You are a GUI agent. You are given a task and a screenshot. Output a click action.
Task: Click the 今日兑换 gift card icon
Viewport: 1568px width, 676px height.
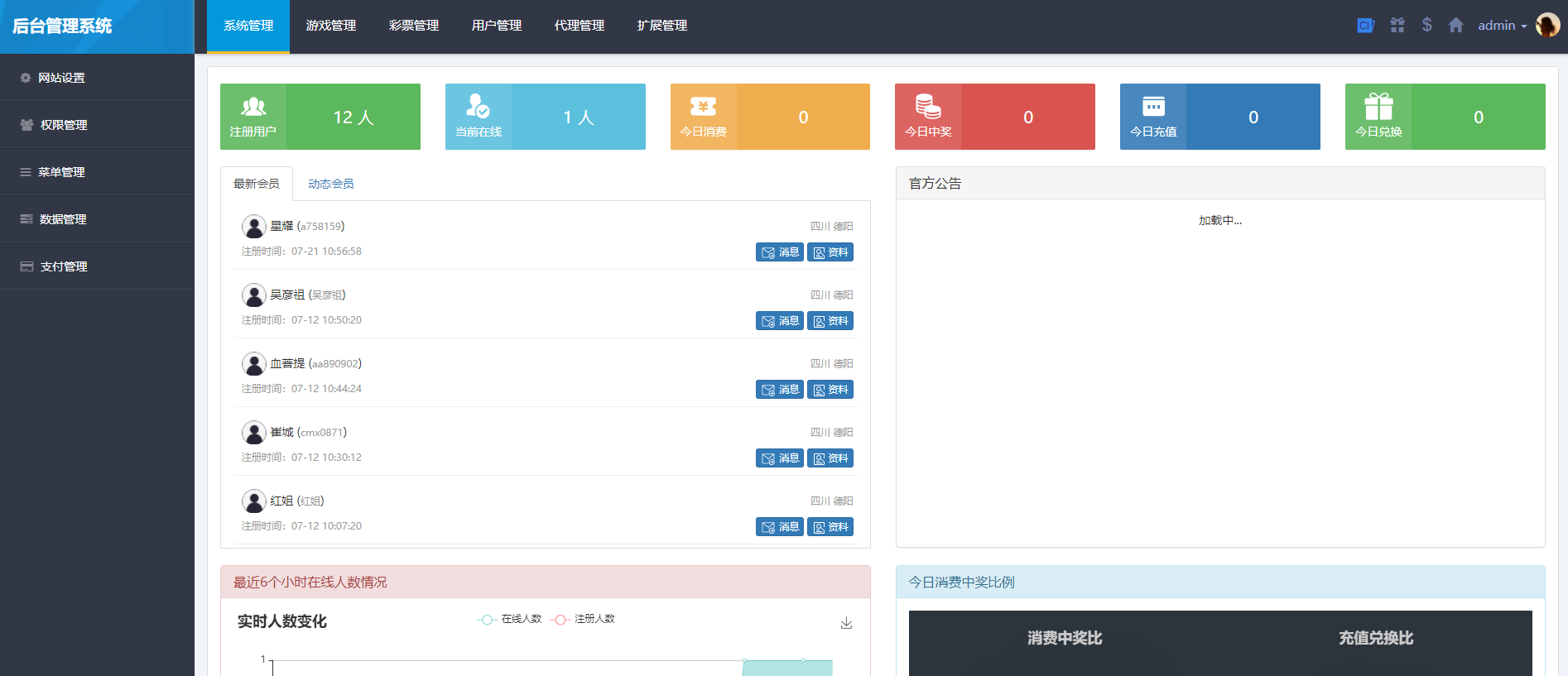coord(1378,107)
